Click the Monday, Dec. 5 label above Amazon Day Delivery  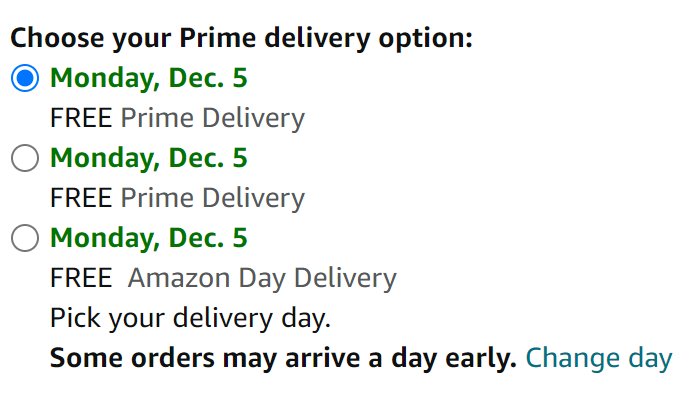149,238
